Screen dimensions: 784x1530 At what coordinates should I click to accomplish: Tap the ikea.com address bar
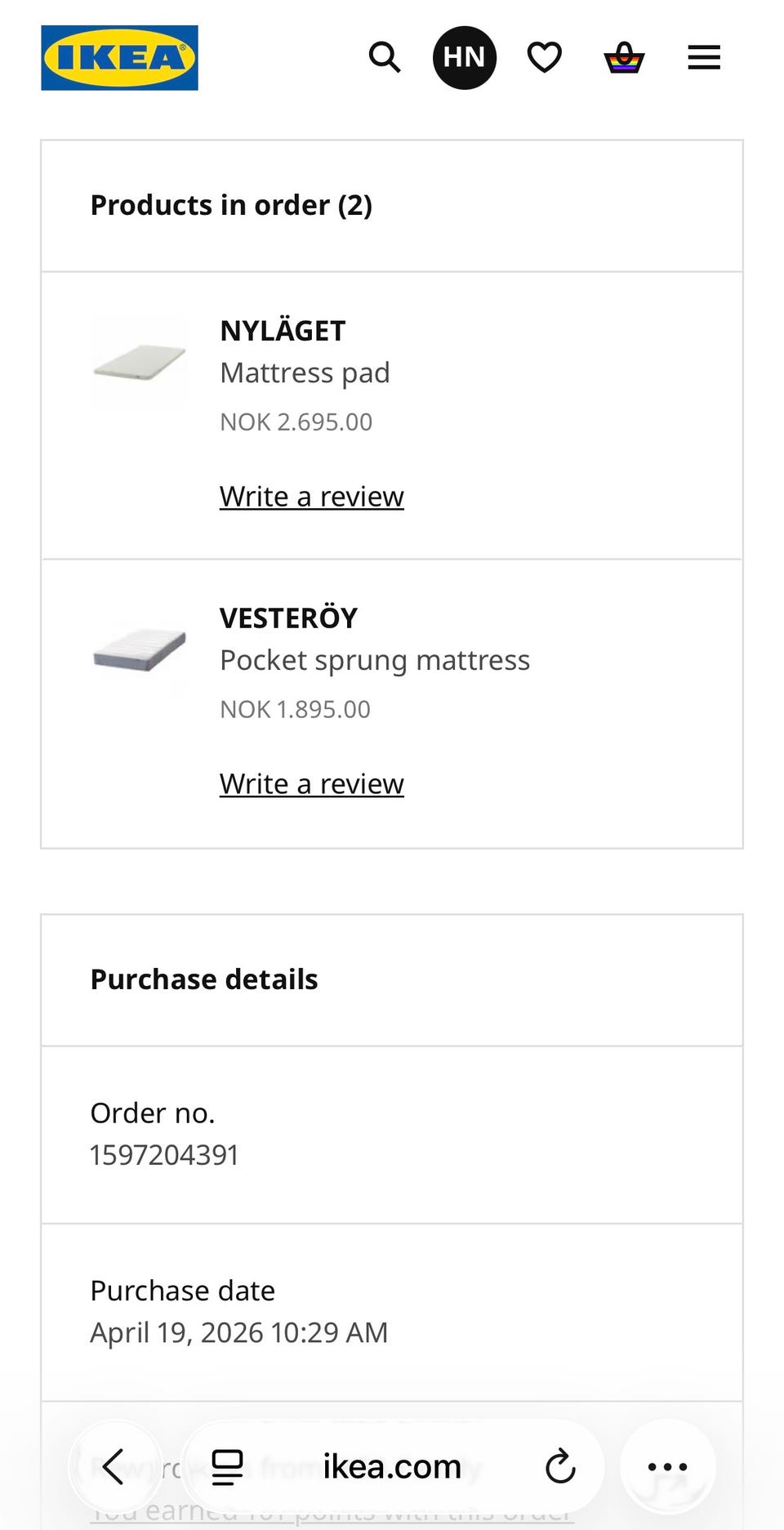pyautogui.click(x=392, y=1466)
